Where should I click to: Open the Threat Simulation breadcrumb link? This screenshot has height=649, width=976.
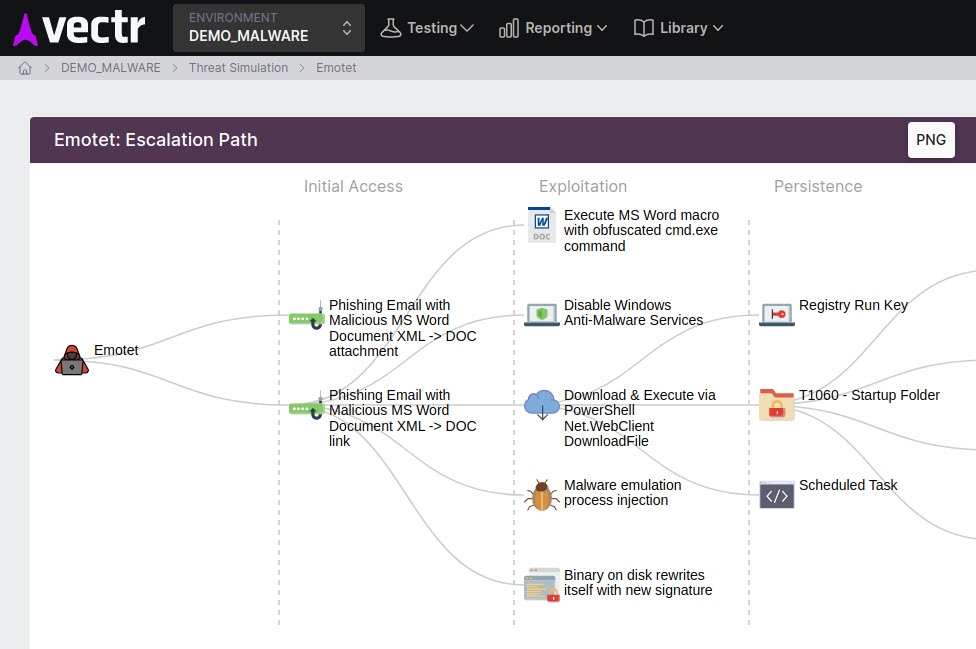(238, 68)
